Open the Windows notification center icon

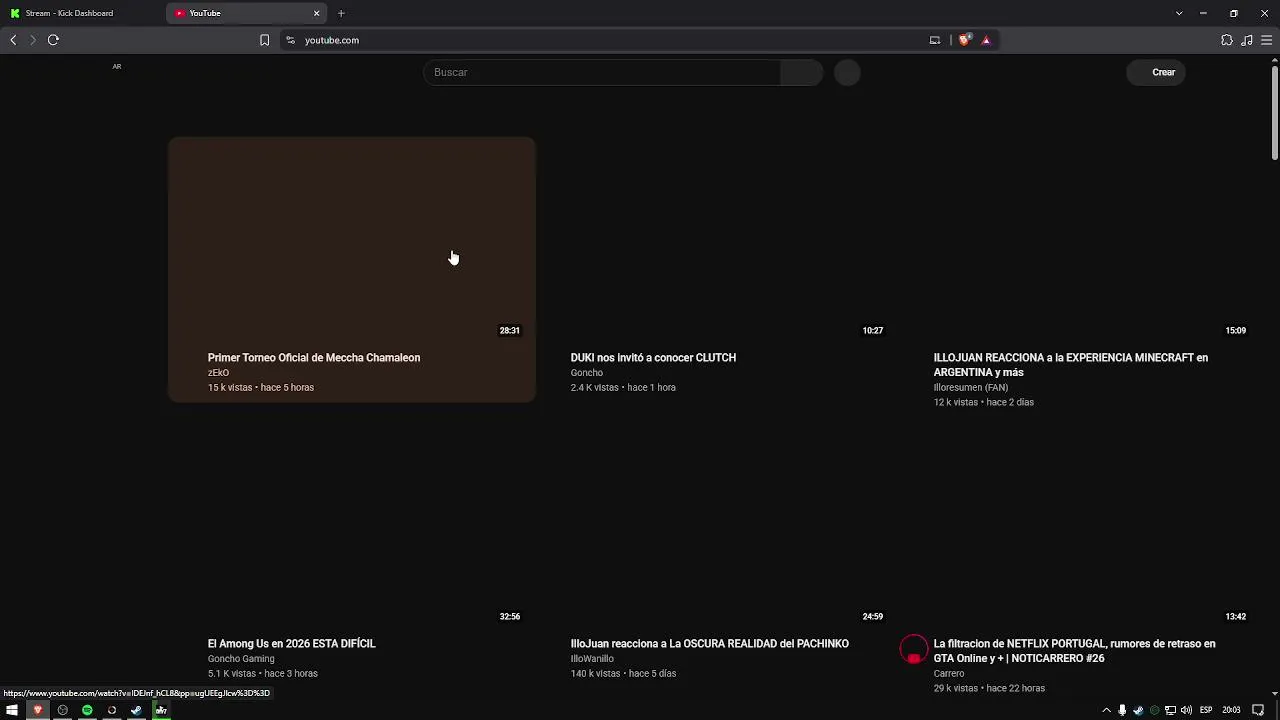pos(1259,710)
